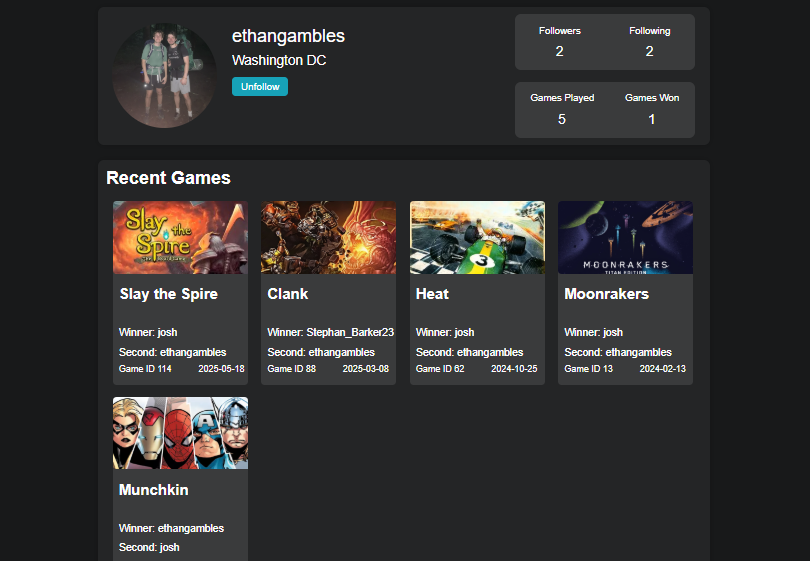Open ethangambles profile picture
This screenshot has width=810, height=561.
pyautogui.click(x=165, y=75)
